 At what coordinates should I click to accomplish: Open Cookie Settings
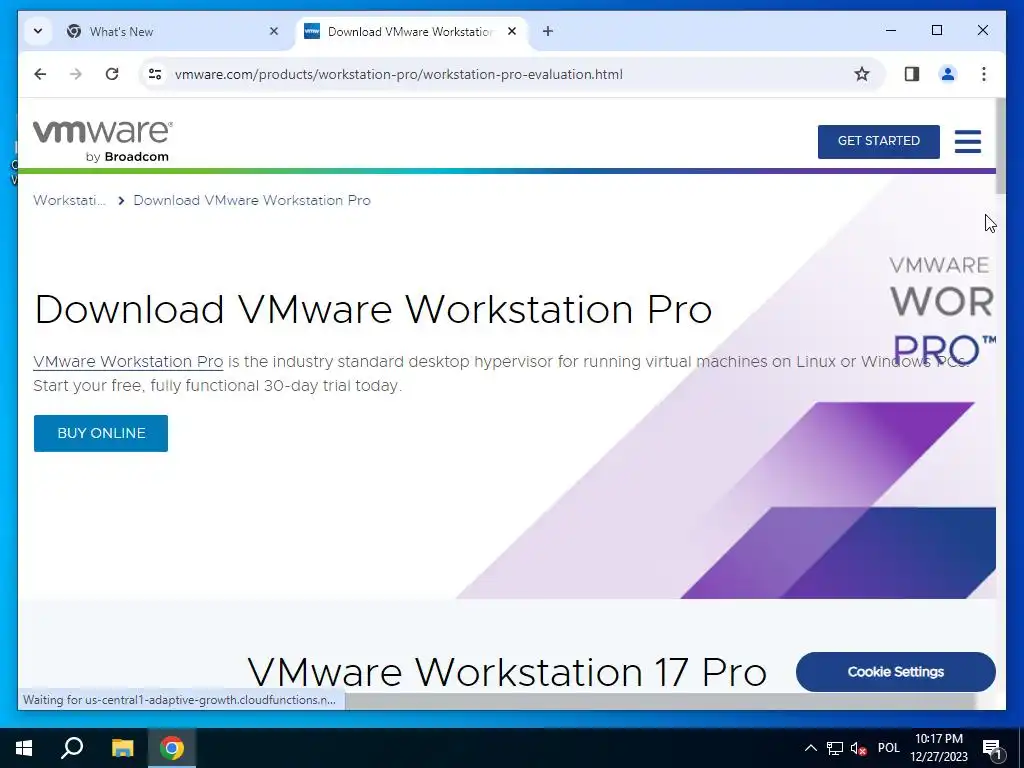click(895, 671)
